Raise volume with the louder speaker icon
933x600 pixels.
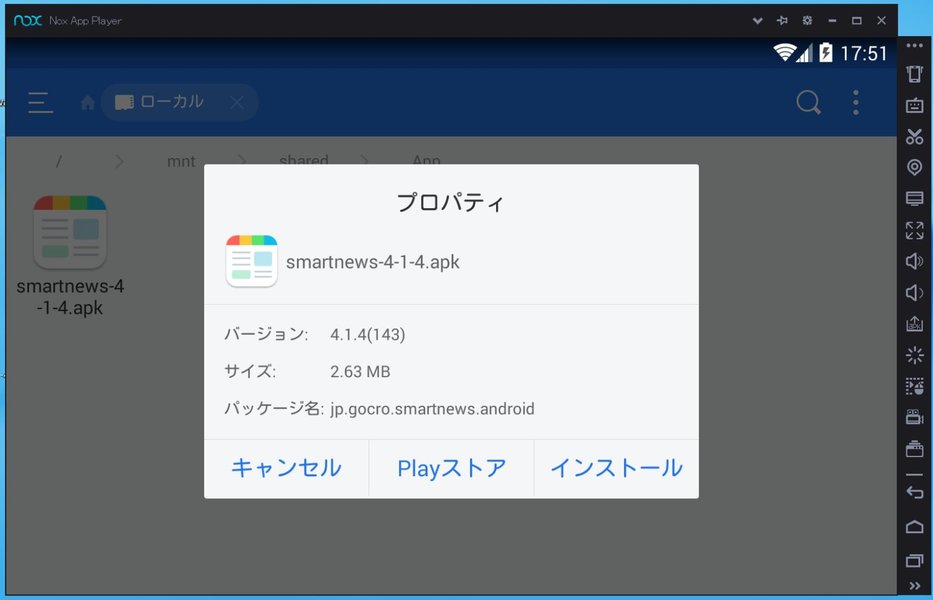coord(915,261)
